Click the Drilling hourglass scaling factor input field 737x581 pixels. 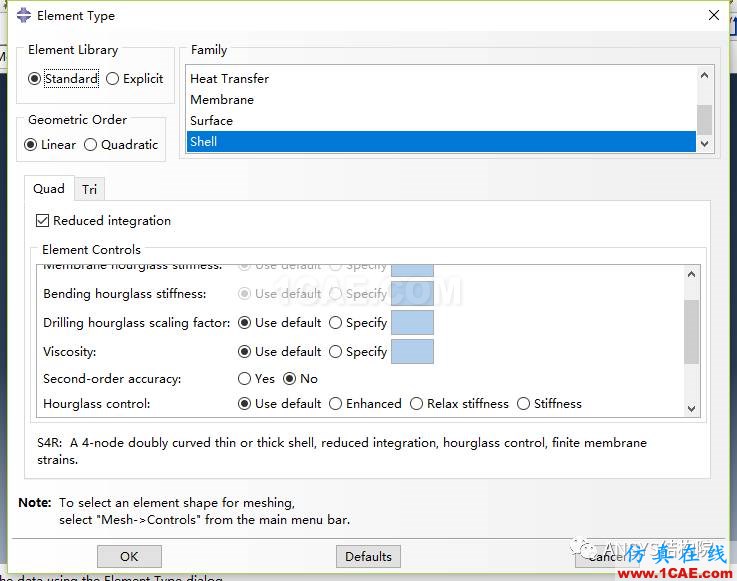click(412, 323)
